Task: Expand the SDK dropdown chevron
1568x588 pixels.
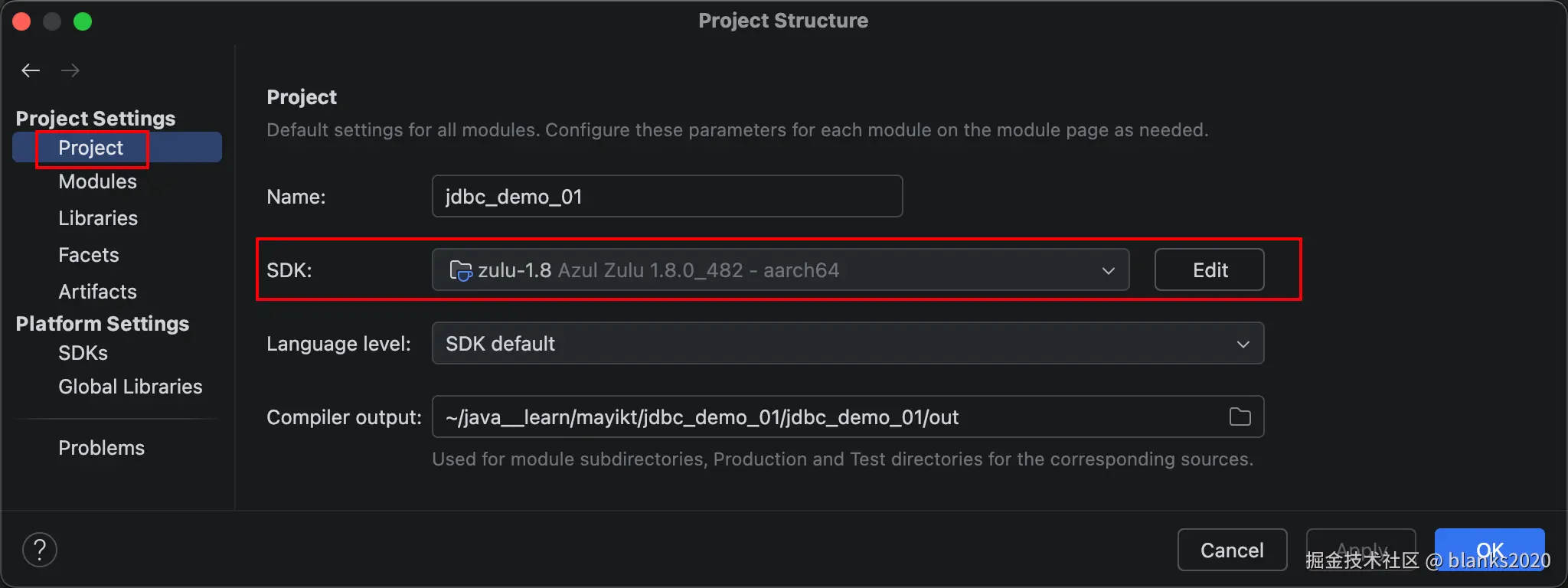Action: click(x=1108, y=270)
